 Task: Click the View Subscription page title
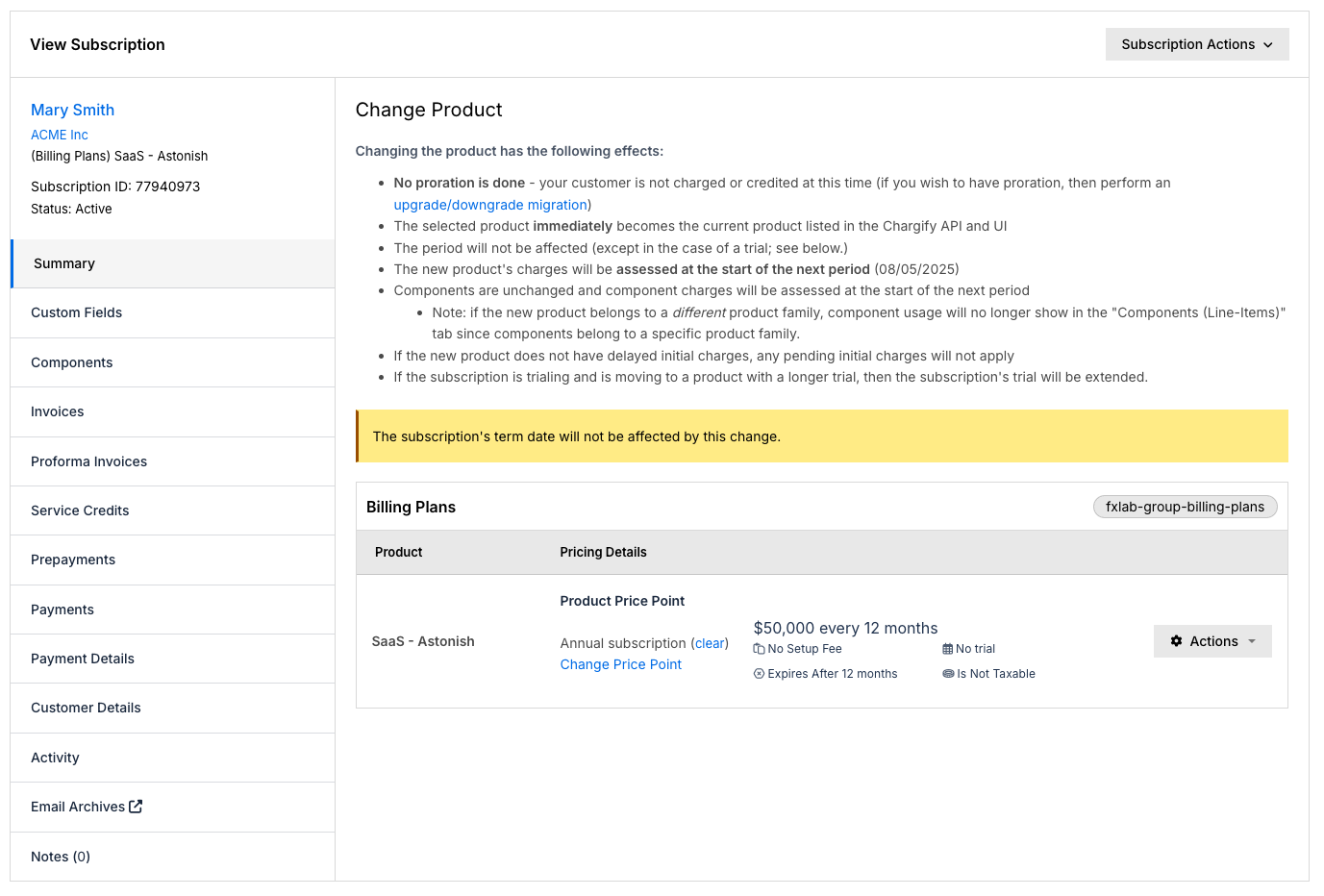[x=97, y=44]
